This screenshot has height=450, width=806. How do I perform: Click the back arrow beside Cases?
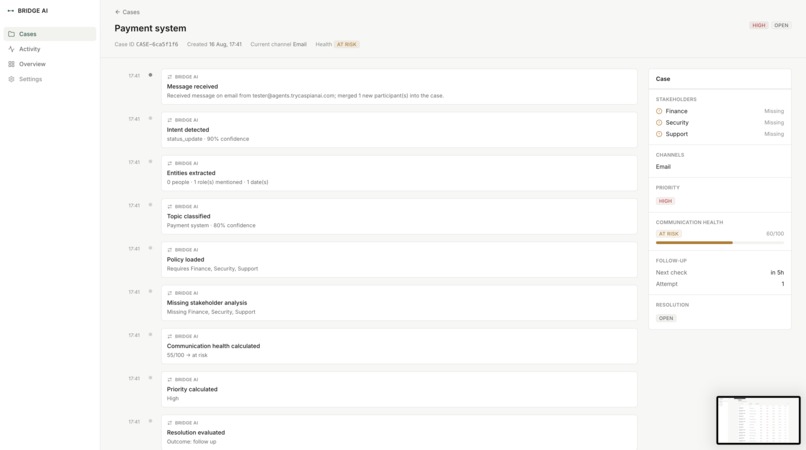tap(118, 12)
